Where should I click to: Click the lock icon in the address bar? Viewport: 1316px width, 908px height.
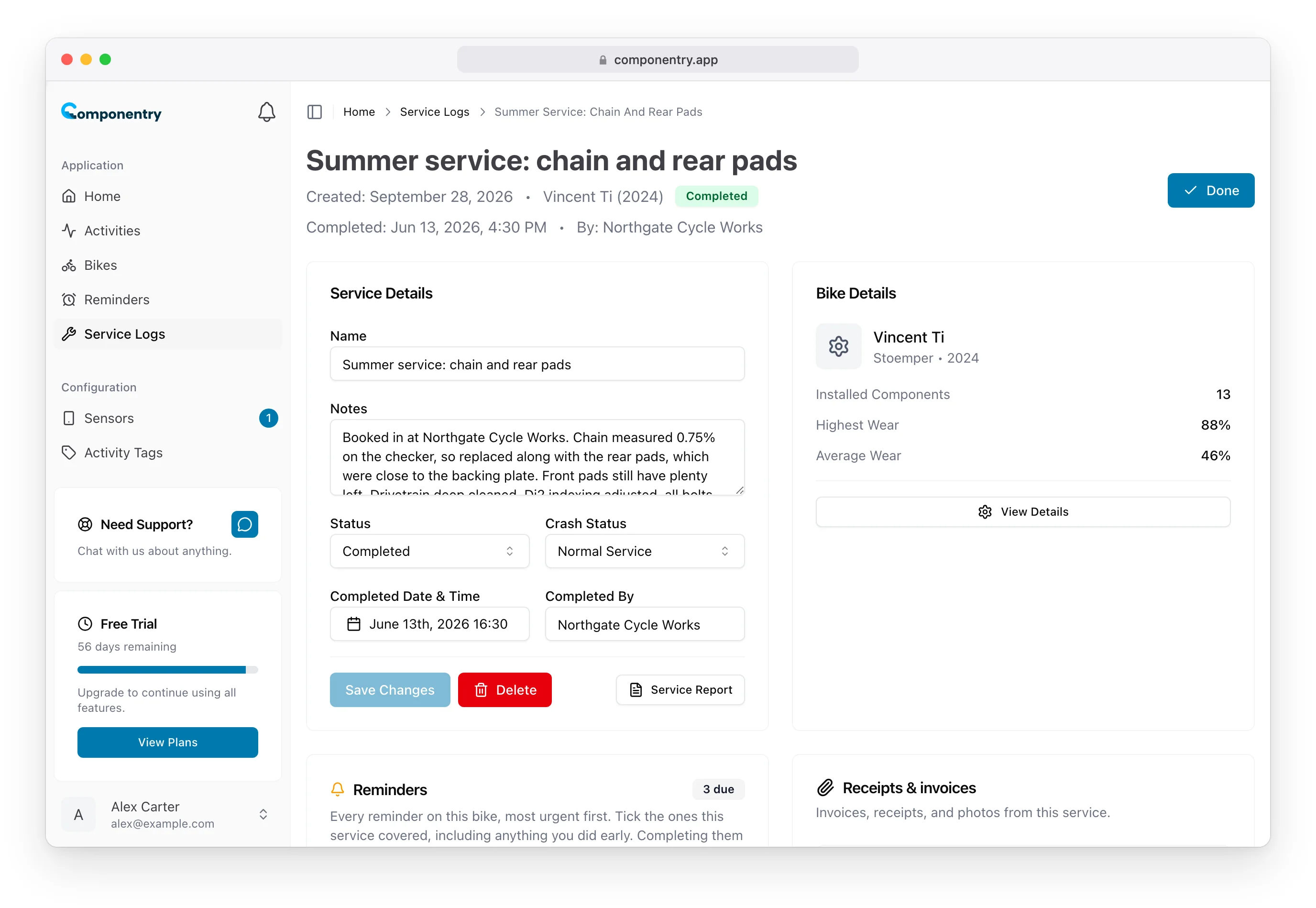603,60
